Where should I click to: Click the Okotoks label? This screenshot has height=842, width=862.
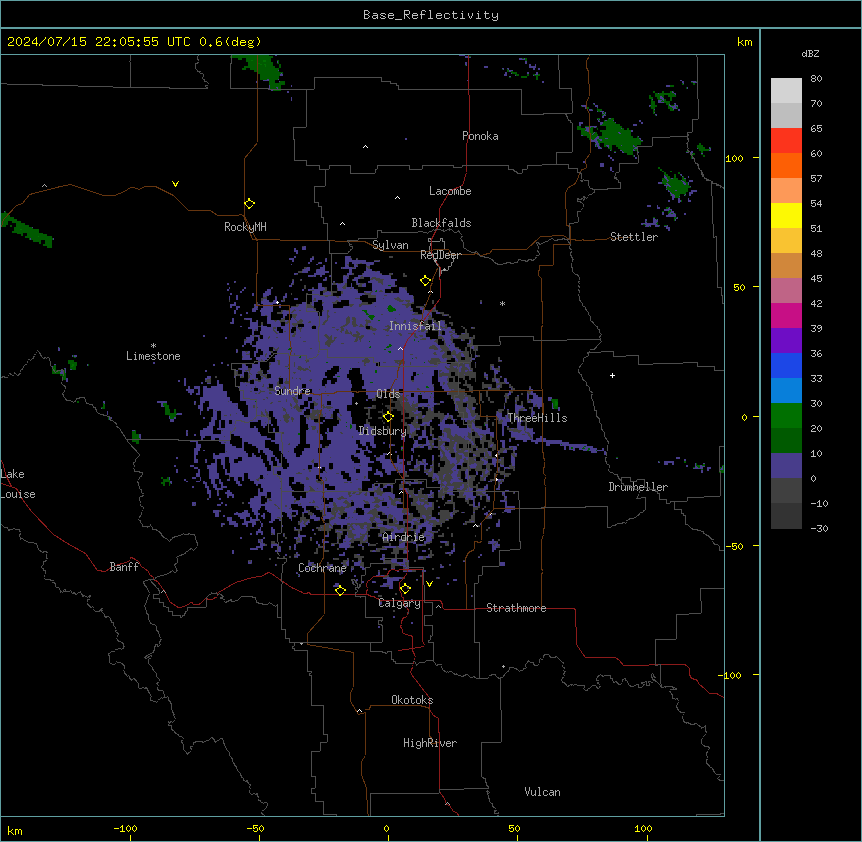(412, 700)
